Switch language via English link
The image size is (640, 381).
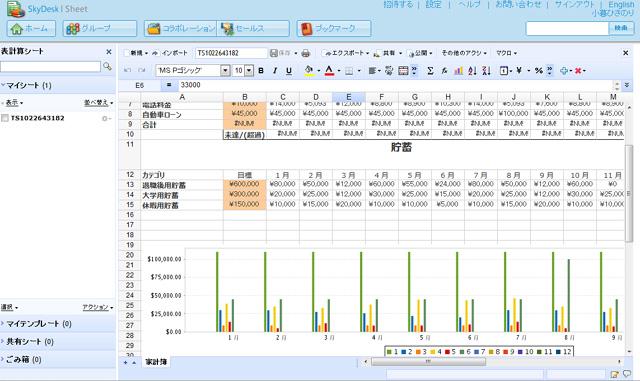(621, 4)
